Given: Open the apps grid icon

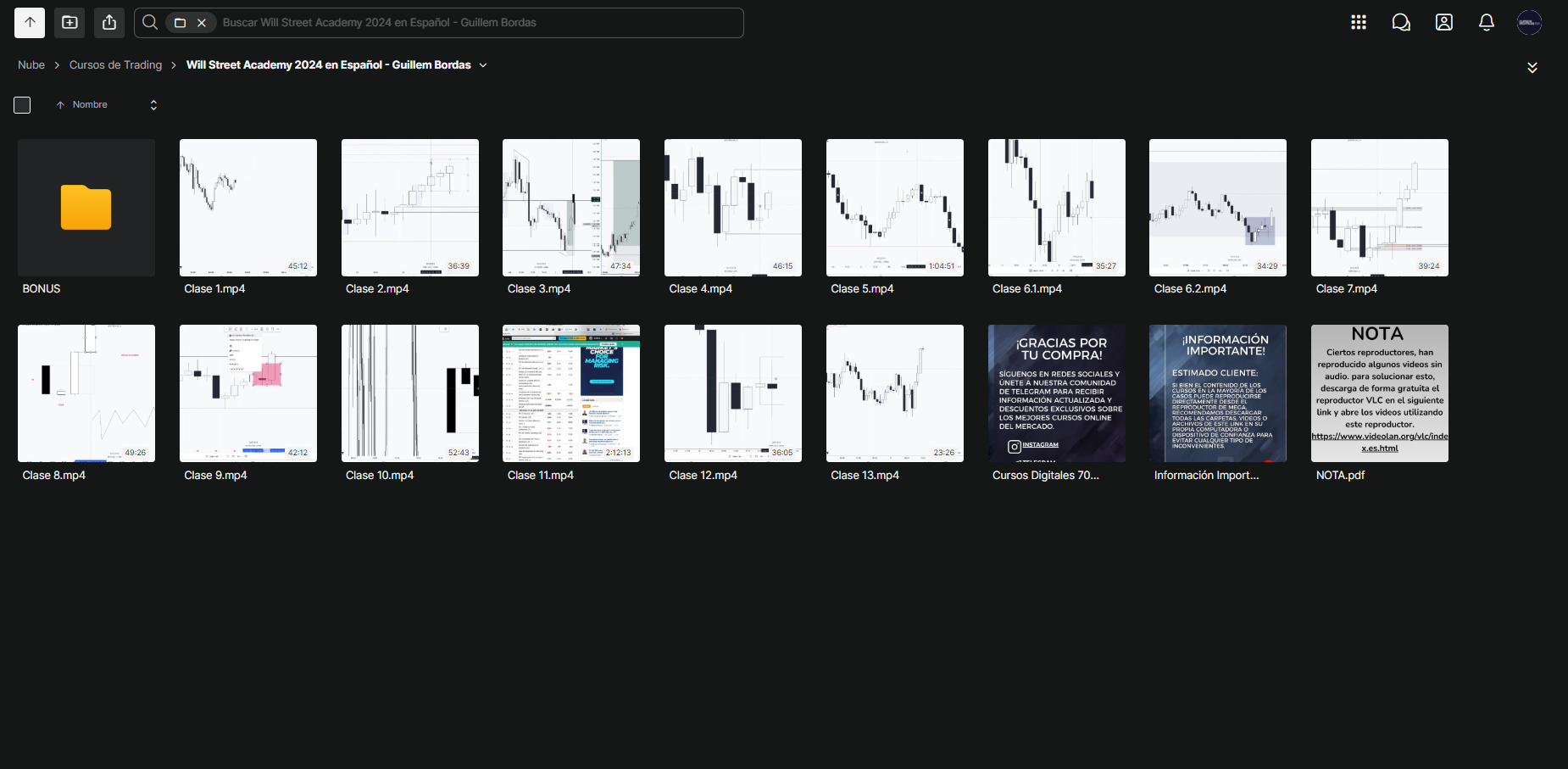Looking at the screenshot, I should pyautogui.click(x=1359, y=23).
